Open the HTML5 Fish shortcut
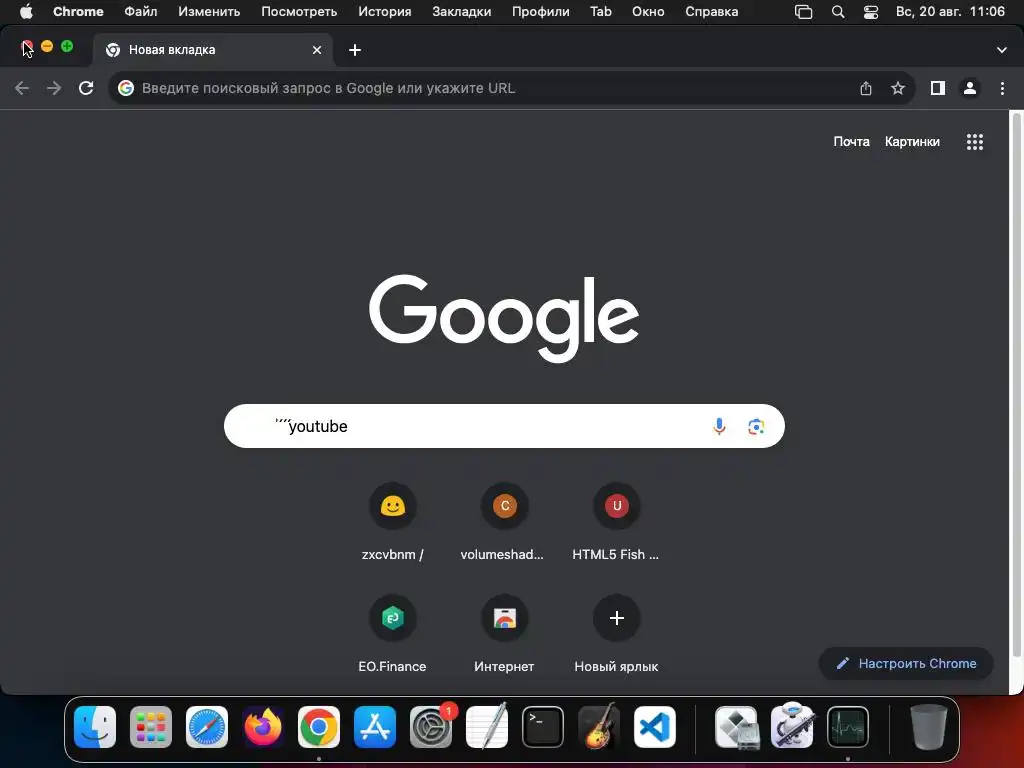This screenshot has width=1024, height=768. [x=616, y=522]
